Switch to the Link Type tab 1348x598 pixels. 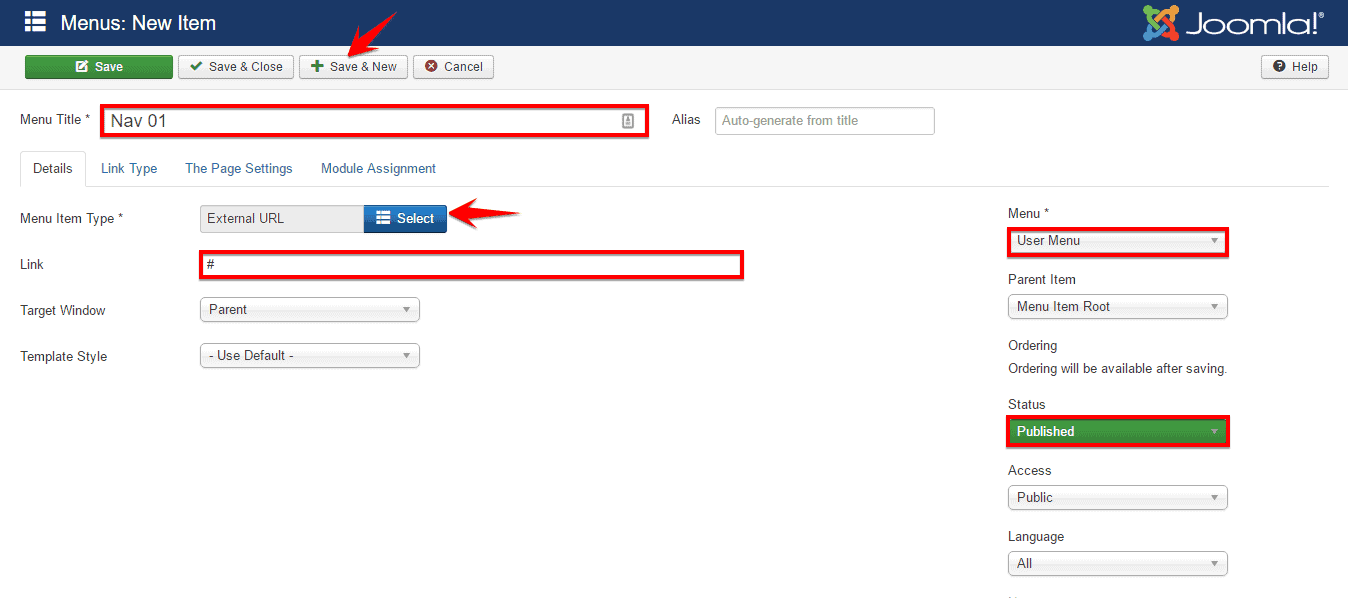(x=129, y=168)
